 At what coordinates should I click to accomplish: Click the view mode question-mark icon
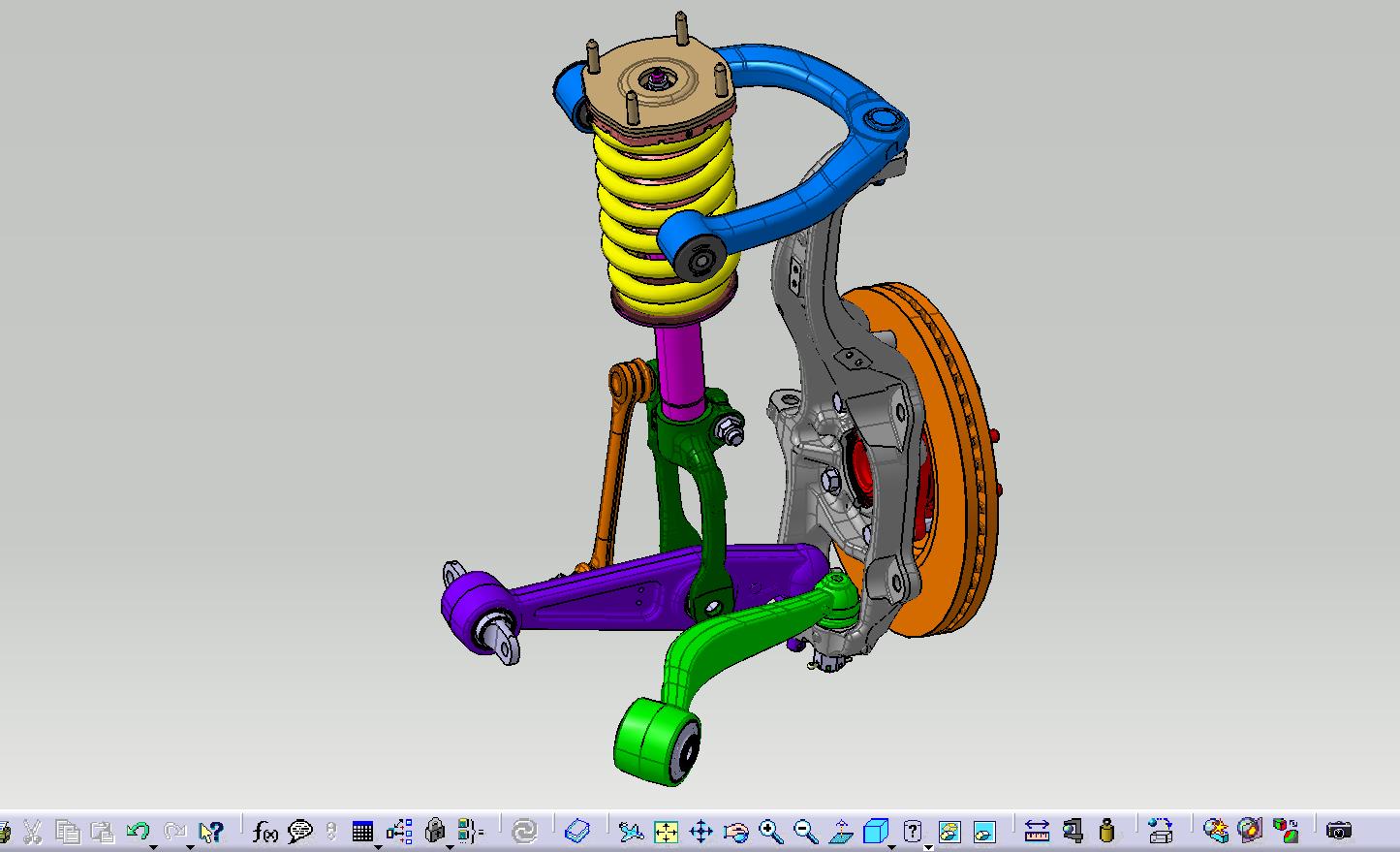913,830
